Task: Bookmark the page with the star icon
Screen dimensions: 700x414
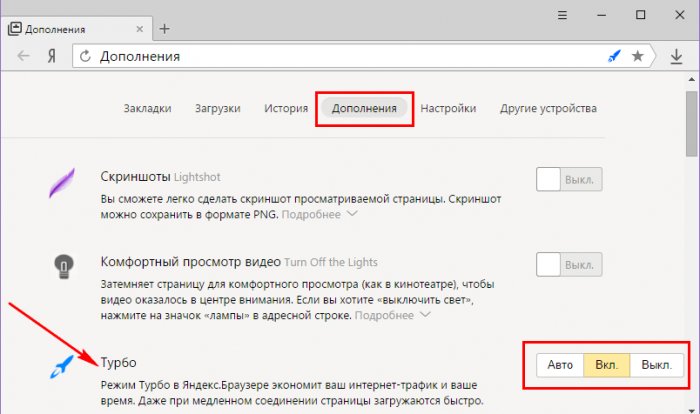Action: click(x=638, y=56)
